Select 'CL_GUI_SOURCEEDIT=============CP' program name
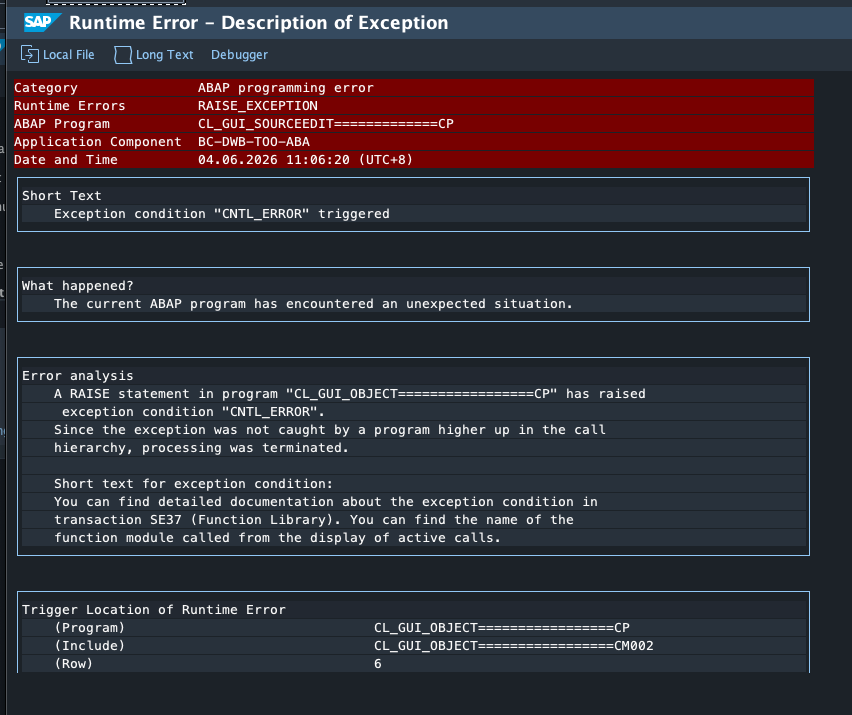This screenshot has height=715, width=852. 325,124
